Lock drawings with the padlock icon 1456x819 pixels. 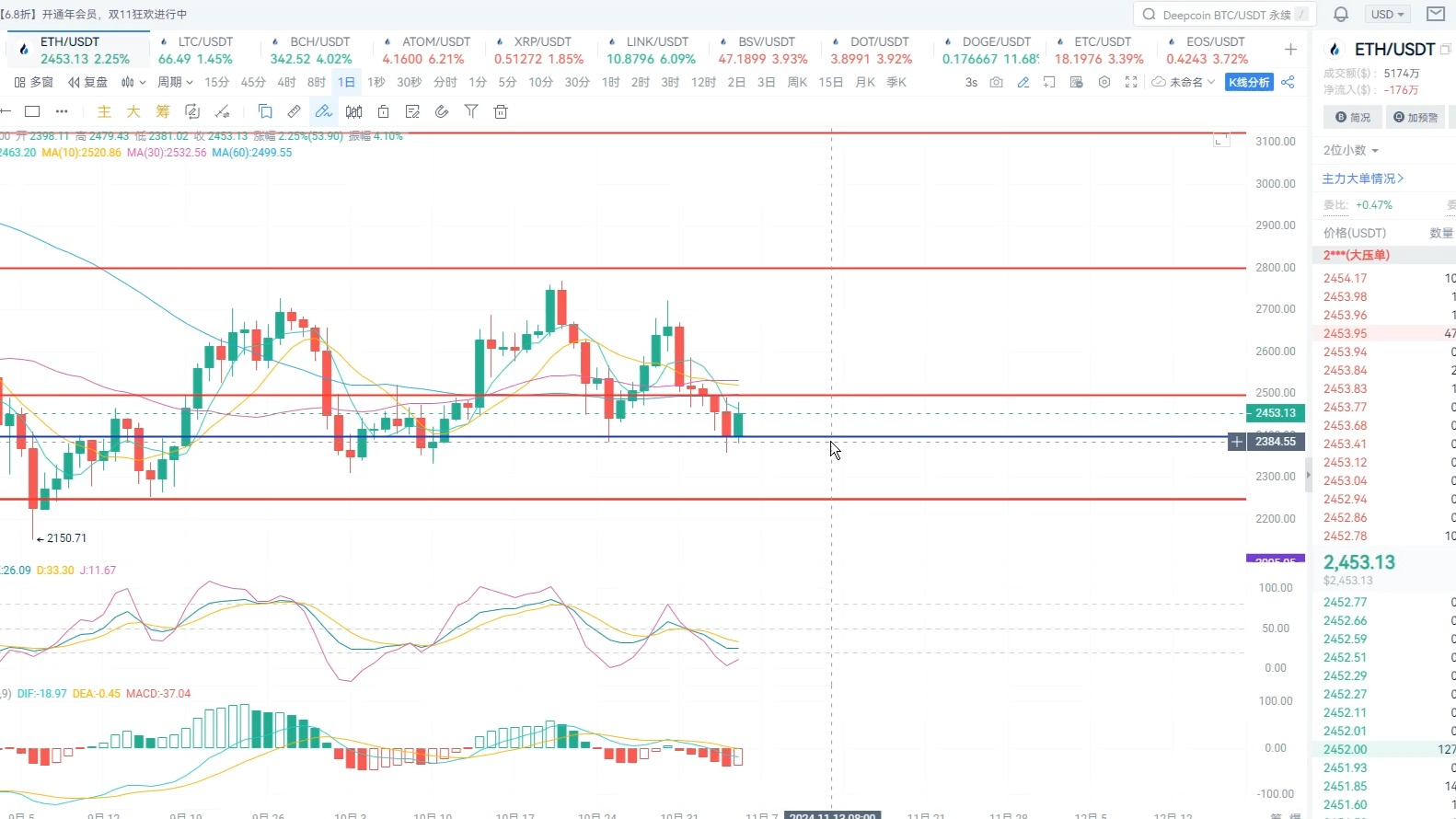pyautogui.click(x=383, y=111)
